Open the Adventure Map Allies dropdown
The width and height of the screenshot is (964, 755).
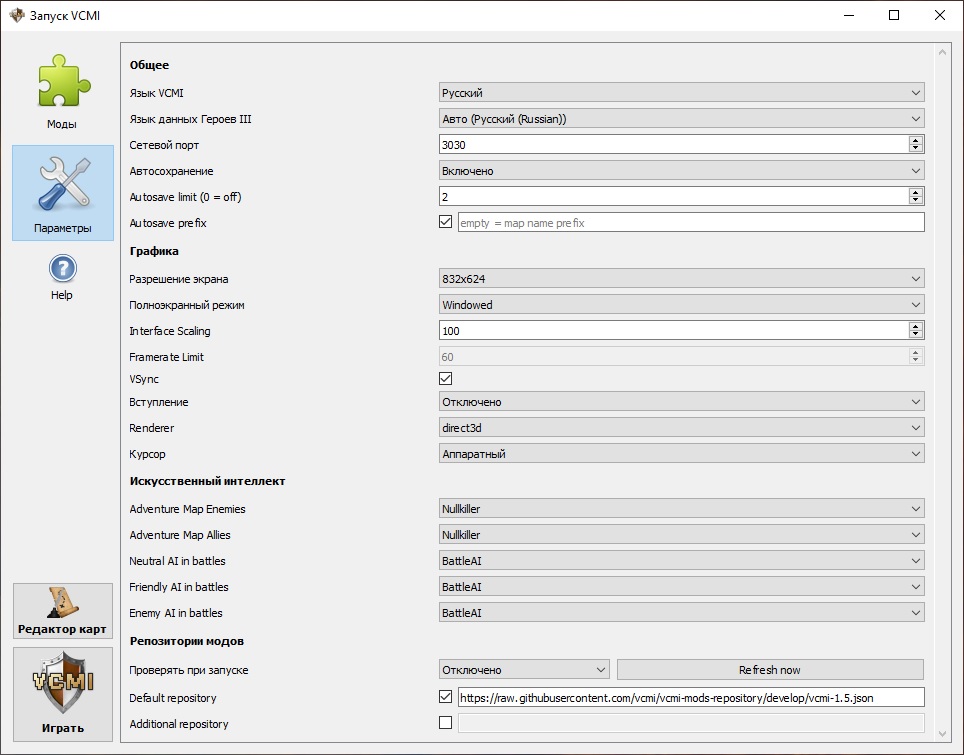[x=681, y=535]
